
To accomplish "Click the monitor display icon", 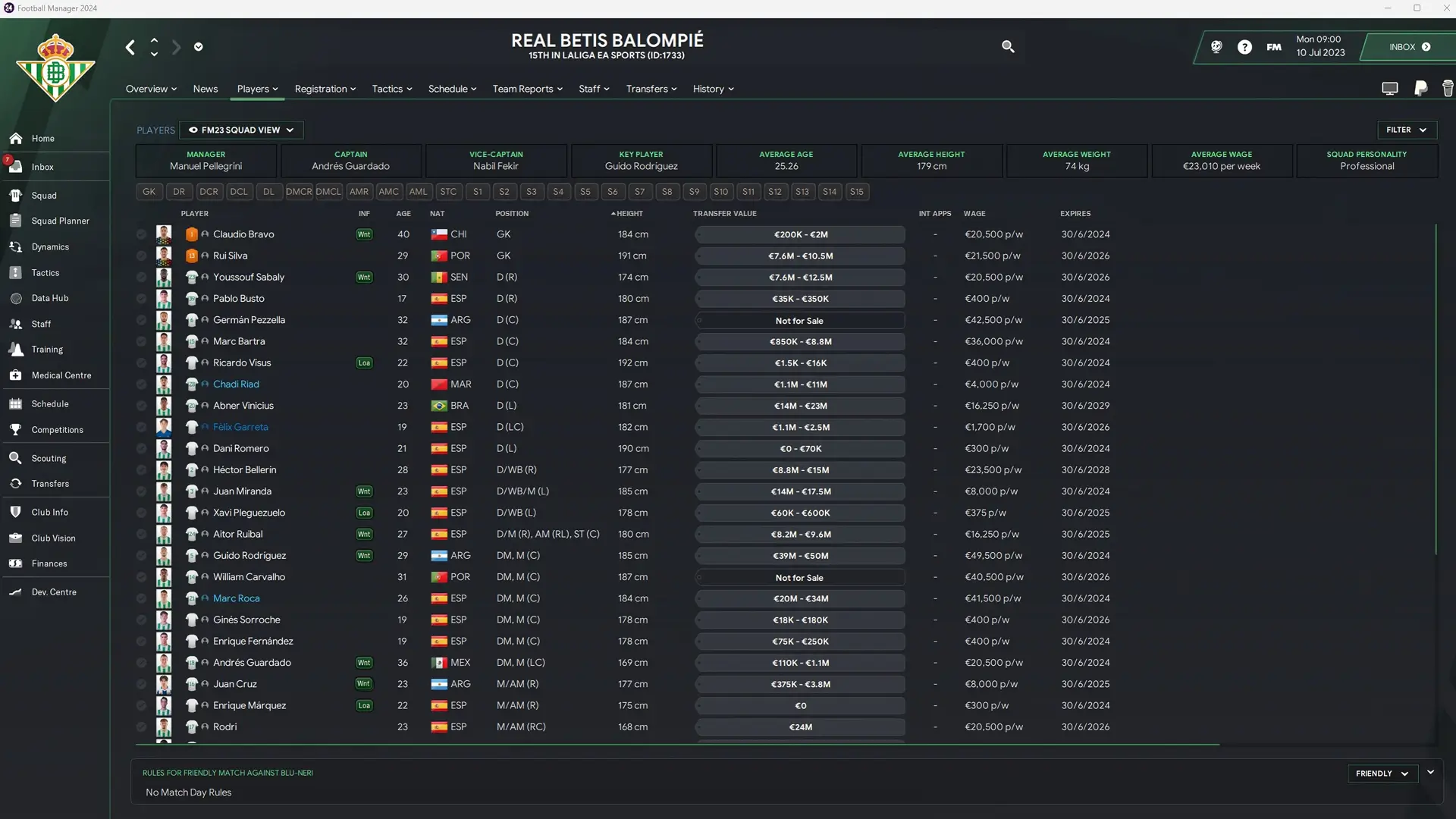I will tap(1389, 89).
